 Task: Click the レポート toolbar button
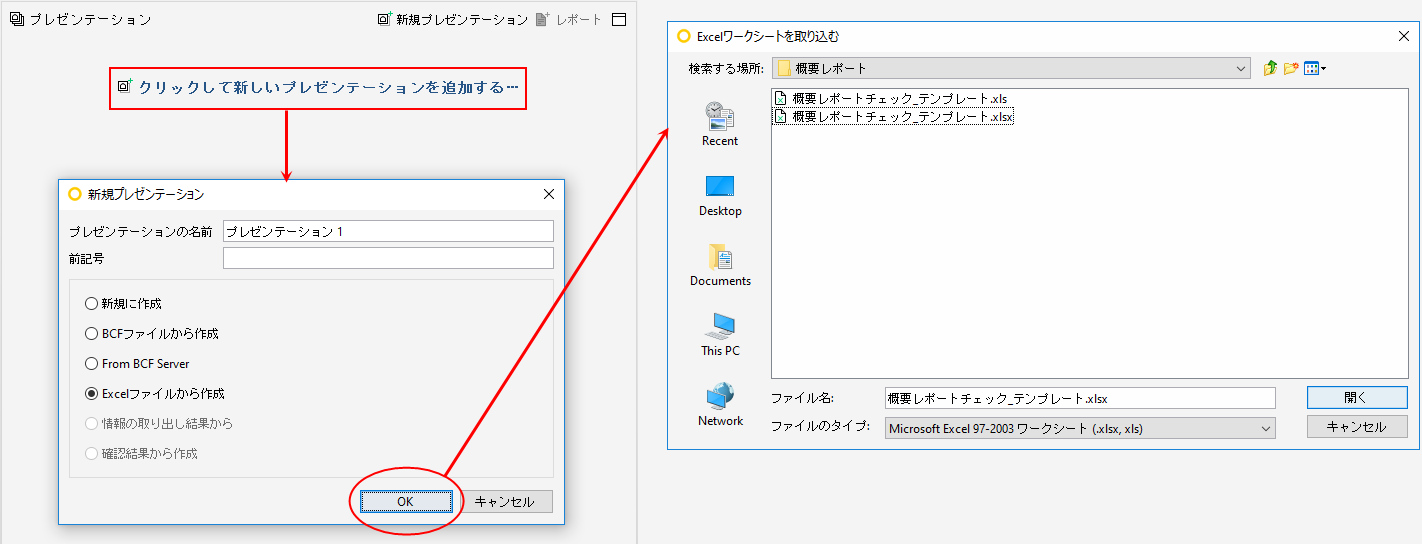pos(569,19)
